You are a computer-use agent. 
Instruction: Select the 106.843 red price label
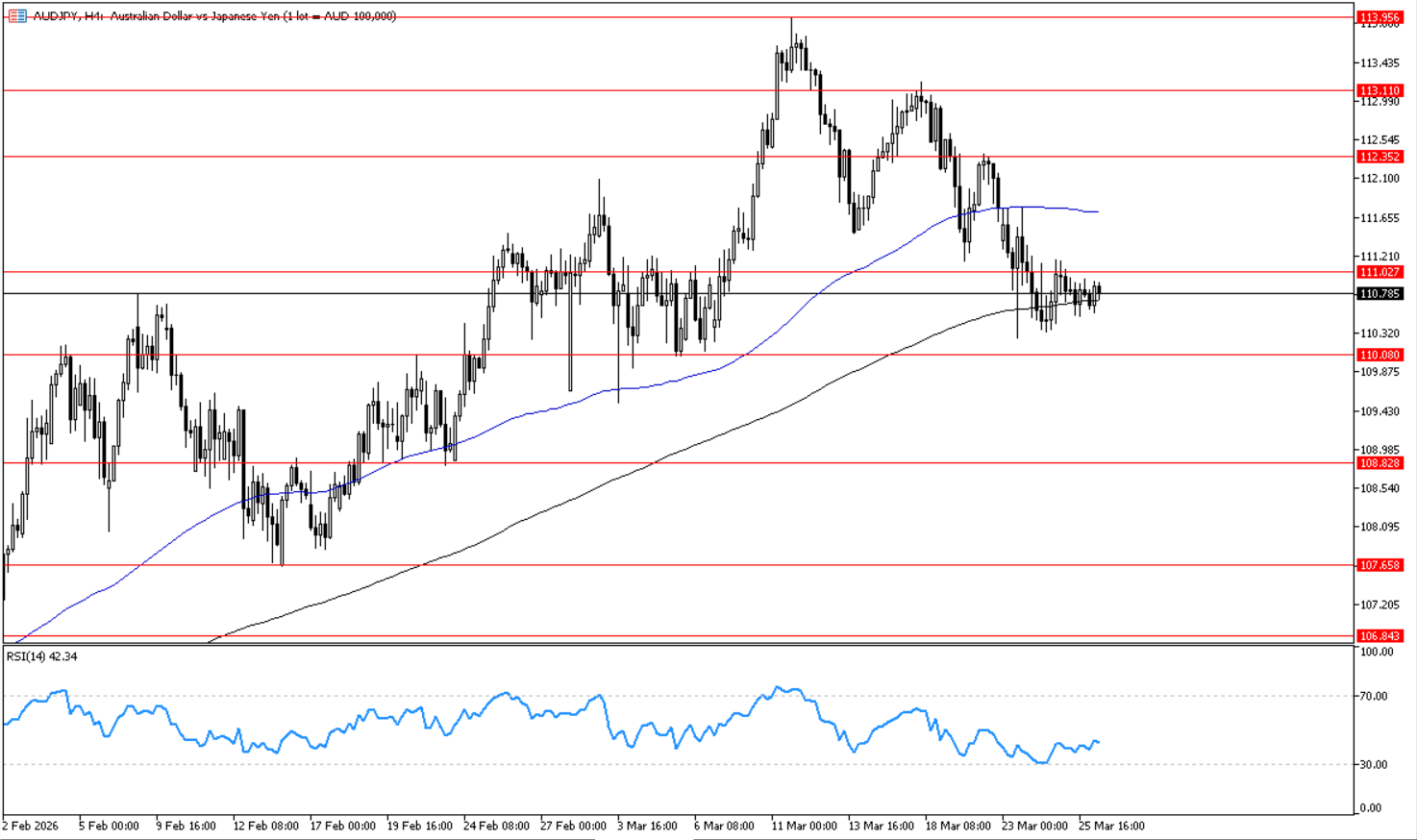point(1380,636)
